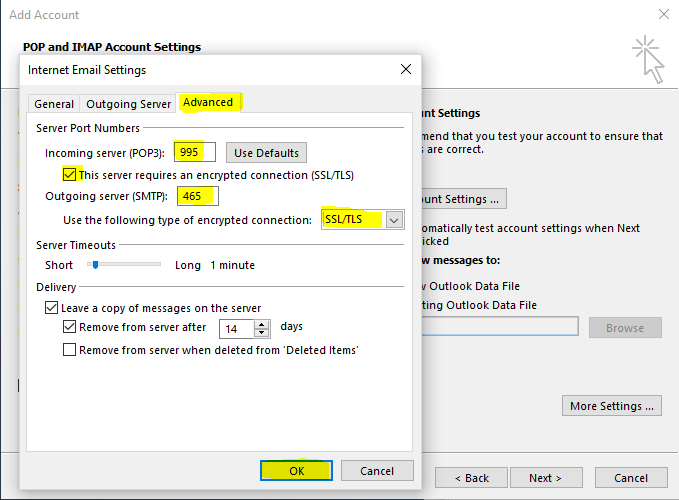The height and width of the screenshot is (500, 679).
Task: Select the Advanced tab
Action: (208, 102)
